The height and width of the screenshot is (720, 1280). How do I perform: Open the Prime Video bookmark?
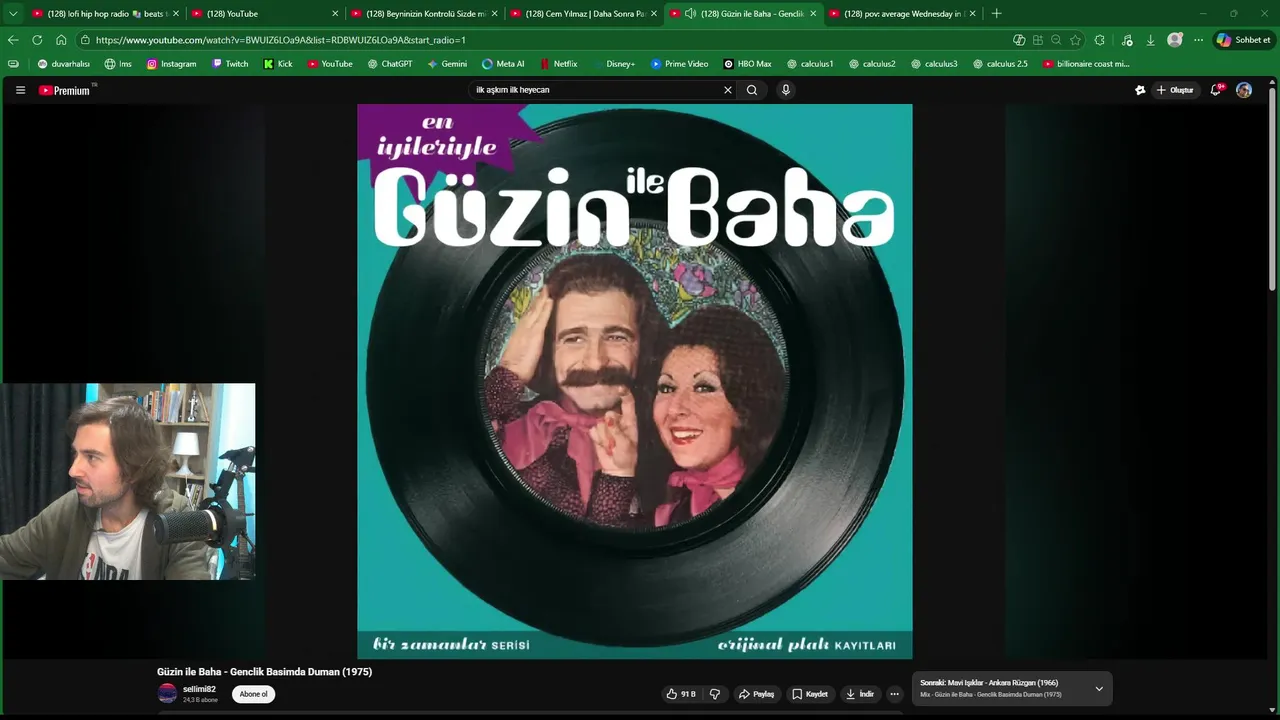coord(679,64)
